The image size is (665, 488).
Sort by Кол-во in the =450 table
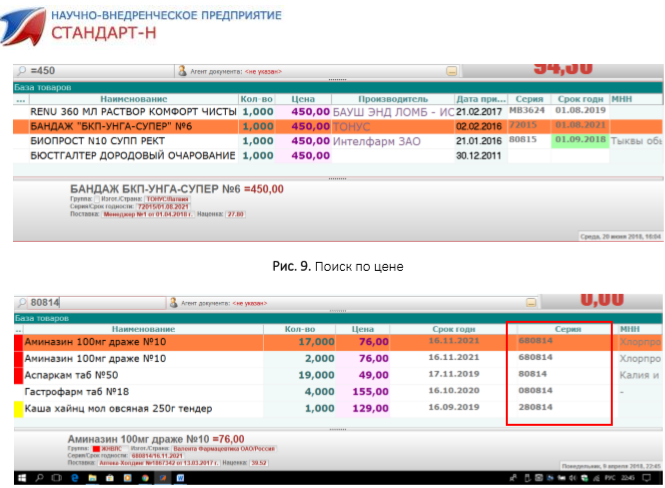tap(257, 99)
